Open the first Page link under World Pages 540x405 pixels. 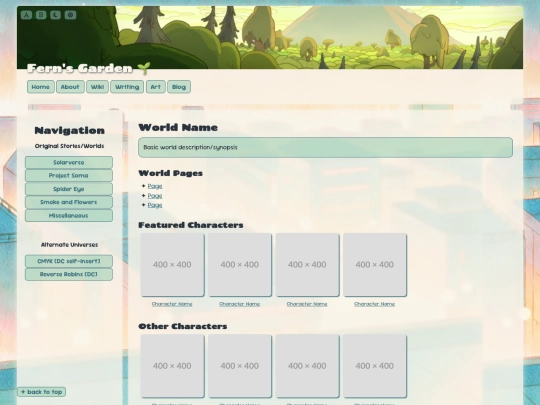[x=155, y=186]
